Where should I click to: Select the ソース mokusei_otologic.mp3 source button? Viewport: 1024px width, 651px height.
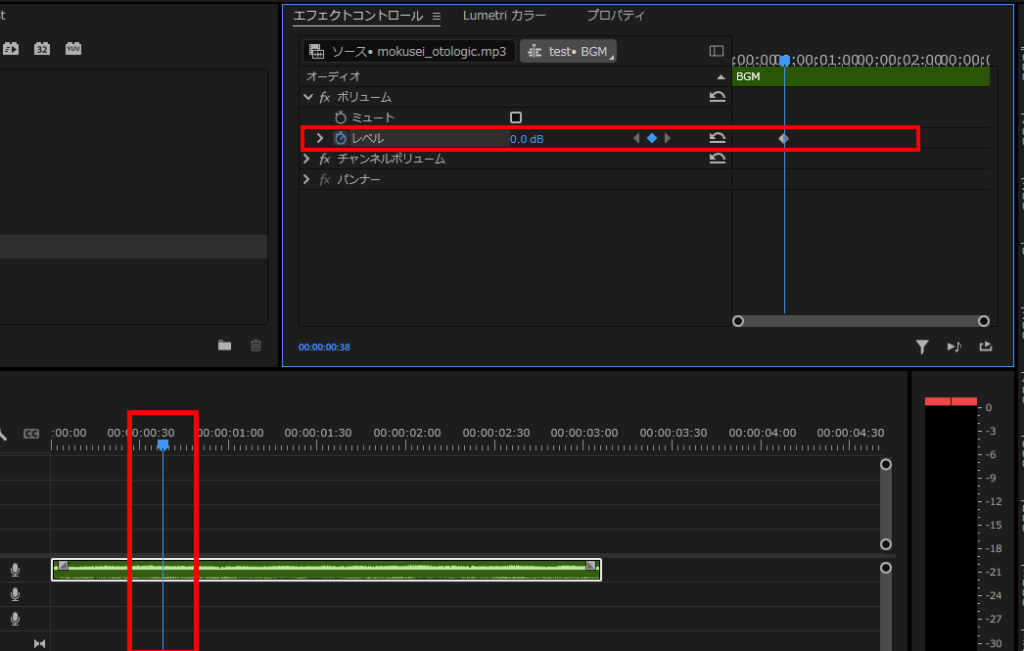[x=409, y=51]
